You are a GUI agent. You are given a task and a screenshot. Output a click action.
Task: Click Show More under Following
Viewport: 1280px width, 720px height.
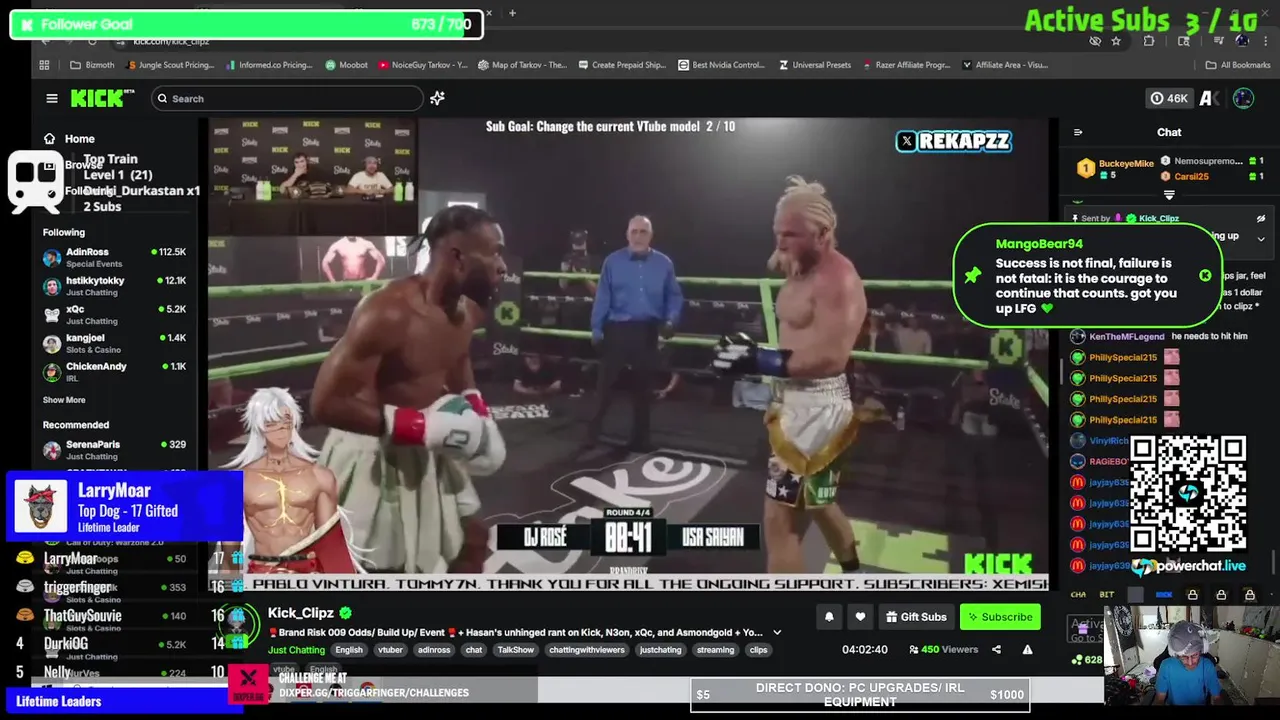(64, 400)
